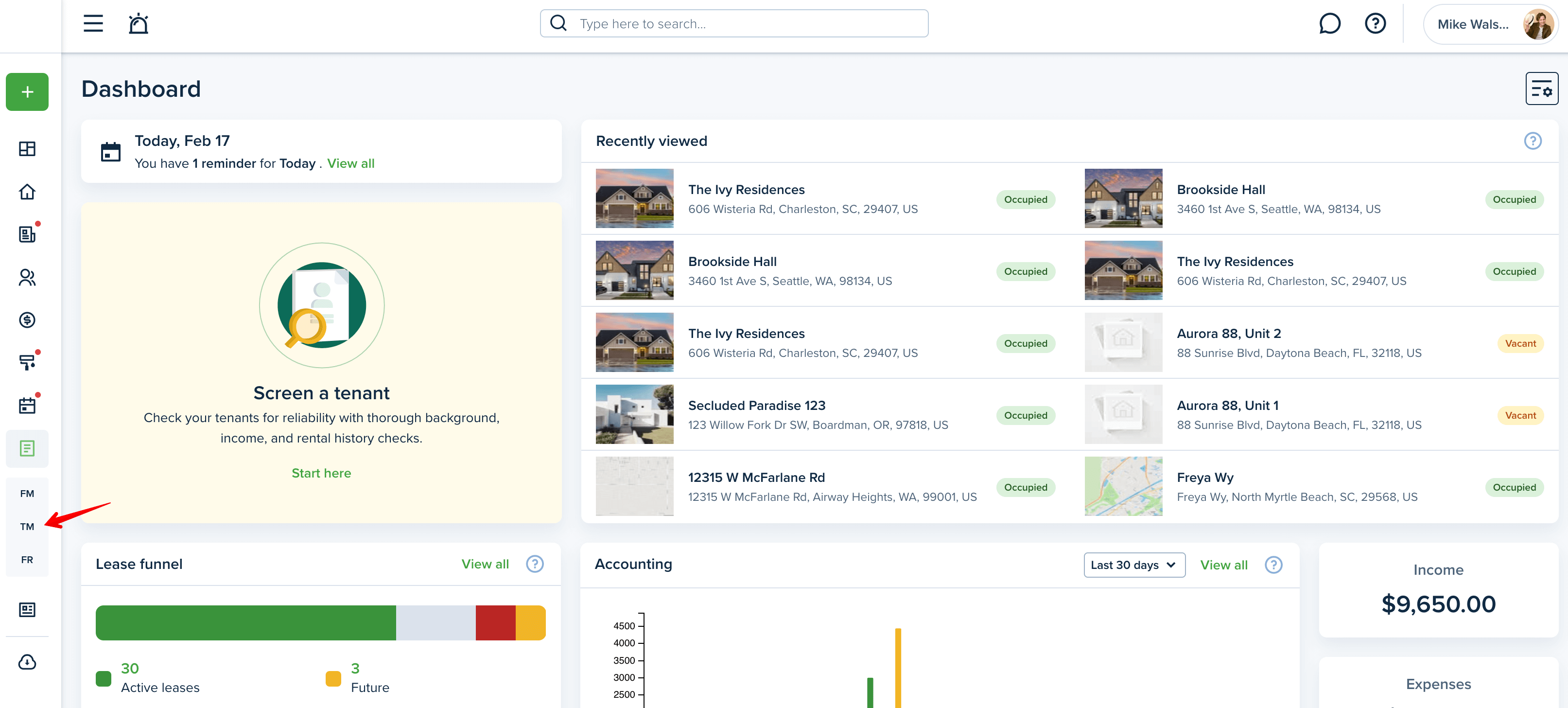Screen dimensions: 1568x708
Task: Open Secluded Paradise 123 thumbnail
Action: coord(634,415)
